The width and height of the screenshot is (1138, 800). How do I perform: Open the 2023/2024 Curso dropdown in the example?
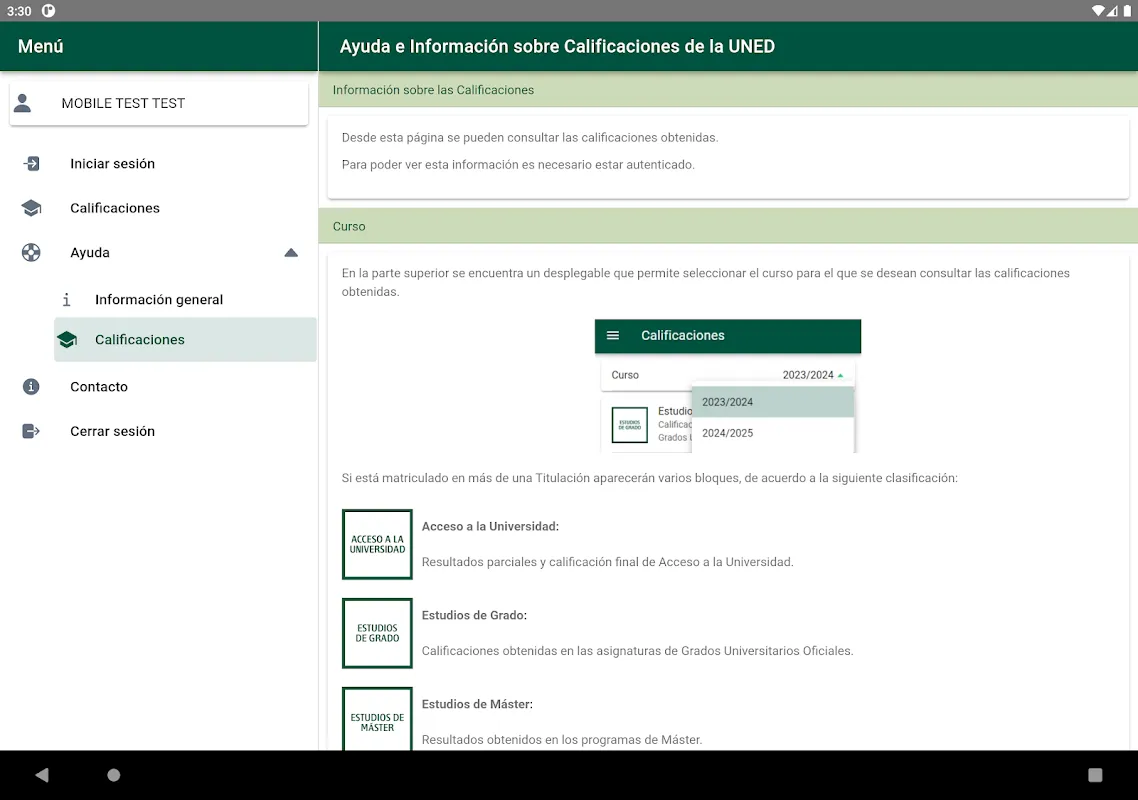point(813,375)
